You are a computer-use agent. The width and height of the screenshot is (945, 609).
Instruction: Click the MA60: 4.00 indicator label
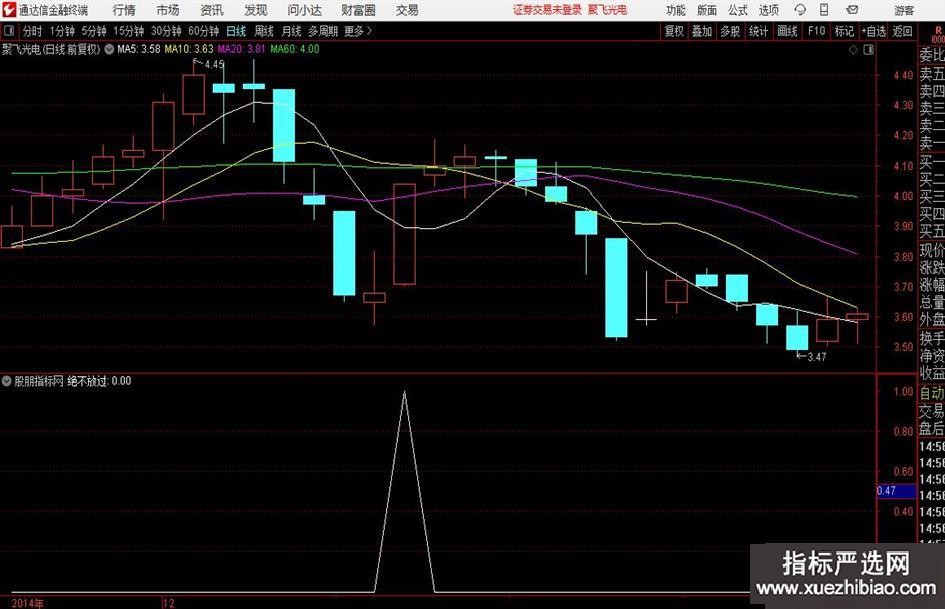[295, 49]
